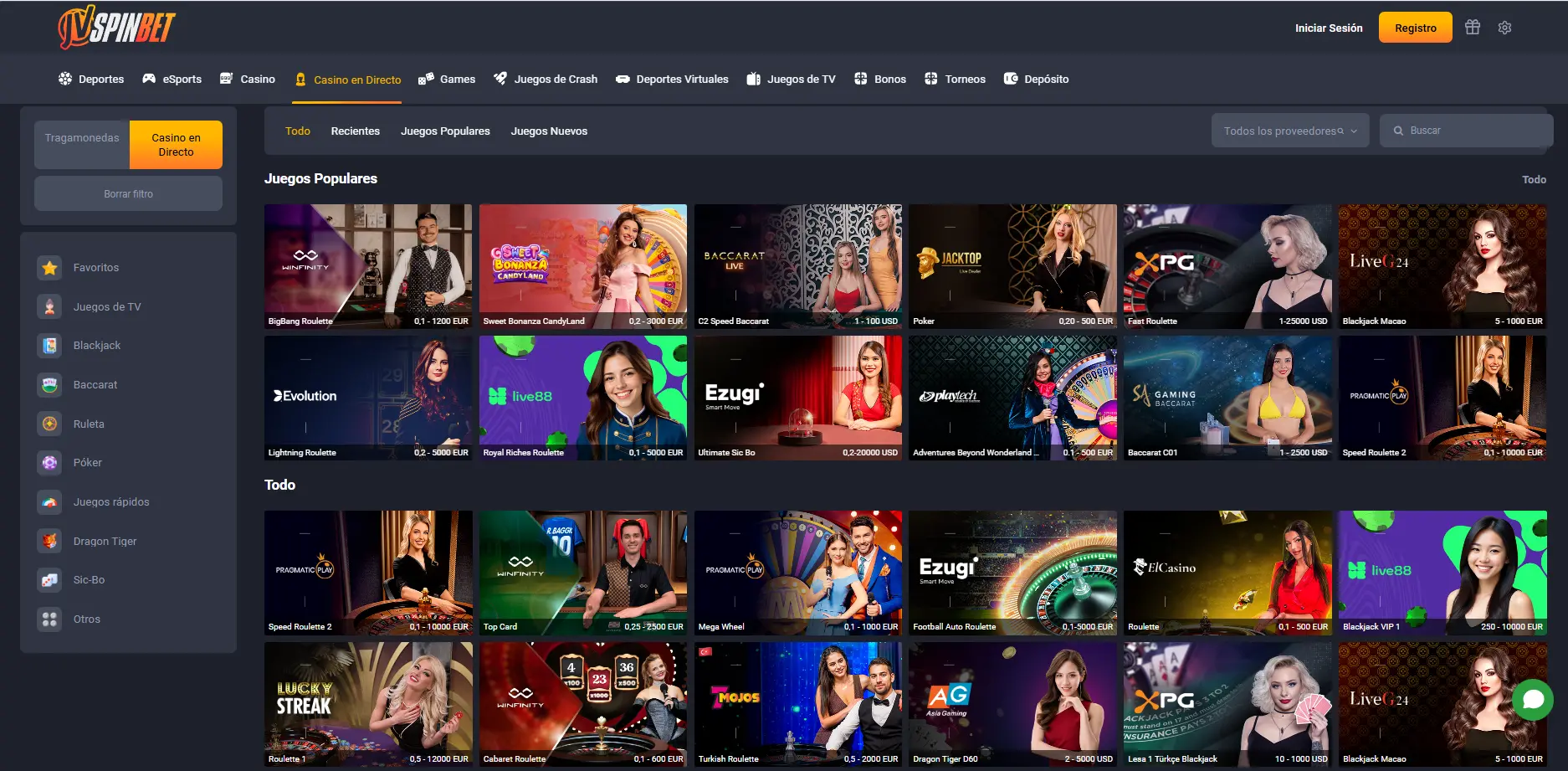Open Todos los proveedores dropdown
This screenshot has height=771, width=1568.
1290,131
